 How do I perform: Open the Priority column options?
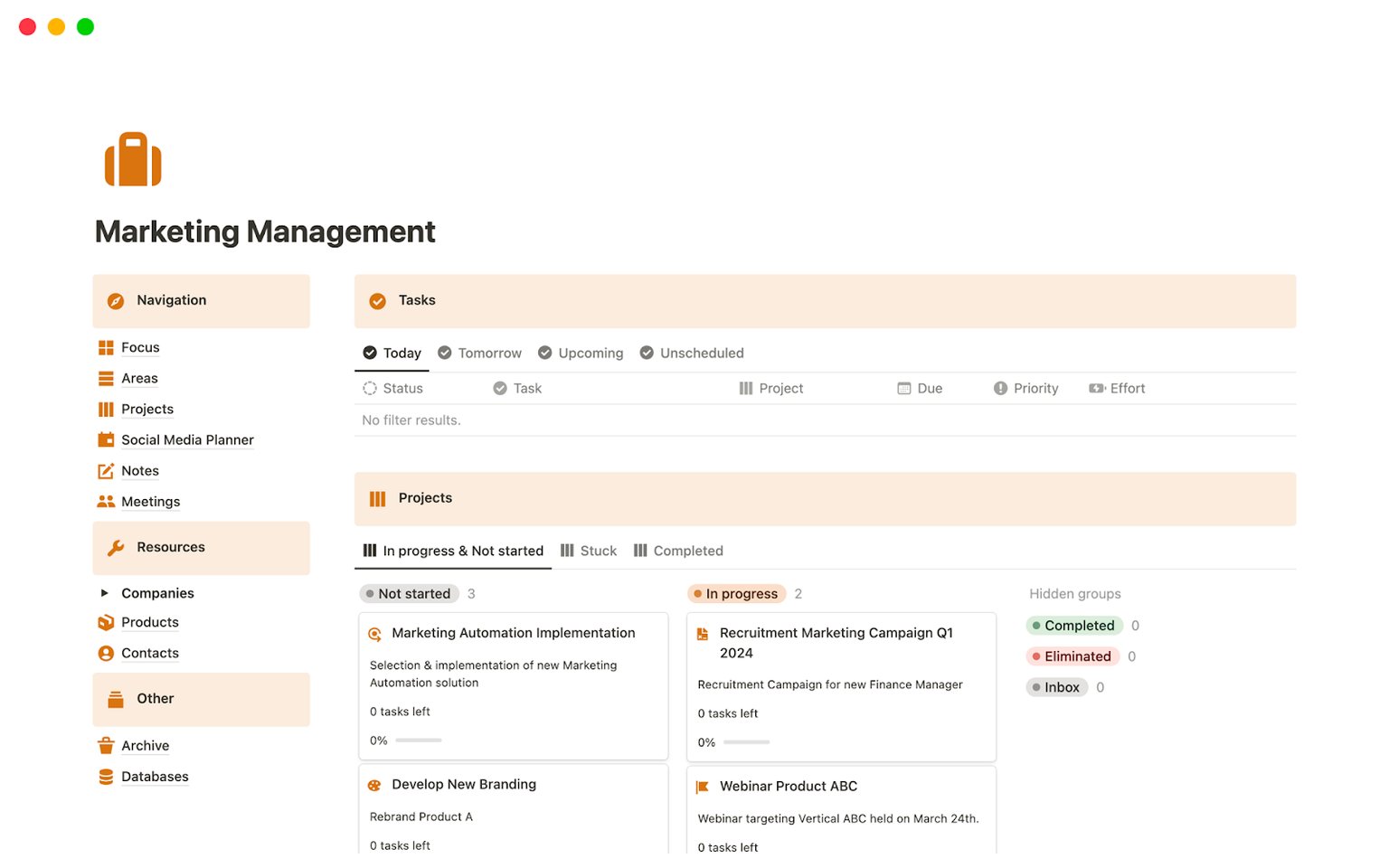click(x=1026, y=388)
